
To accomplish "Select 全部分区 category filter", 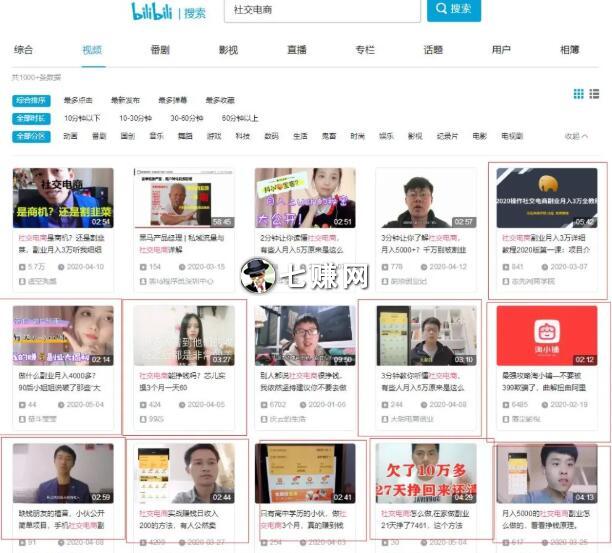I will [31, 137].
